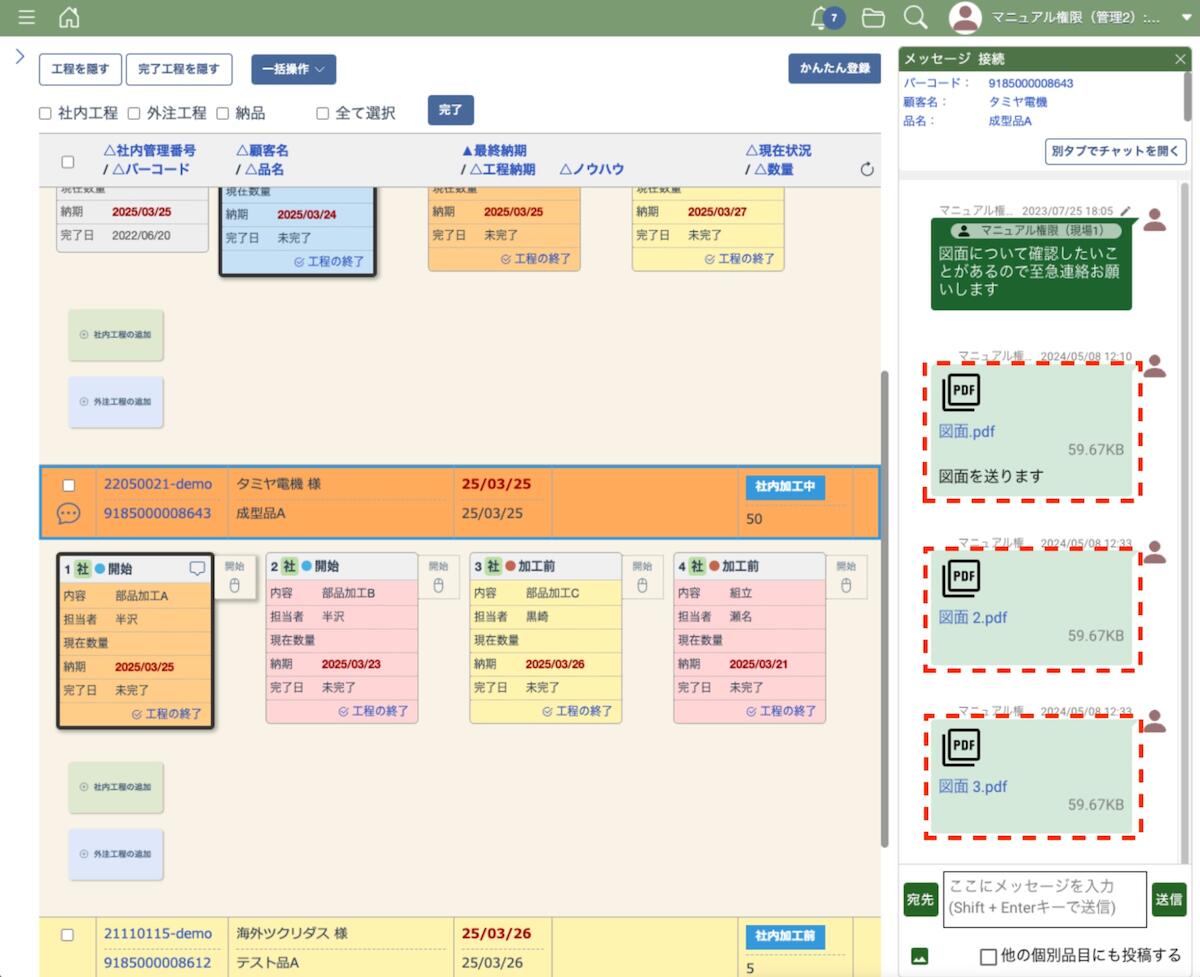Viewport: 1200px width, 977px height.
Task: Click the search magnifier icon
Action: (914, 17)
